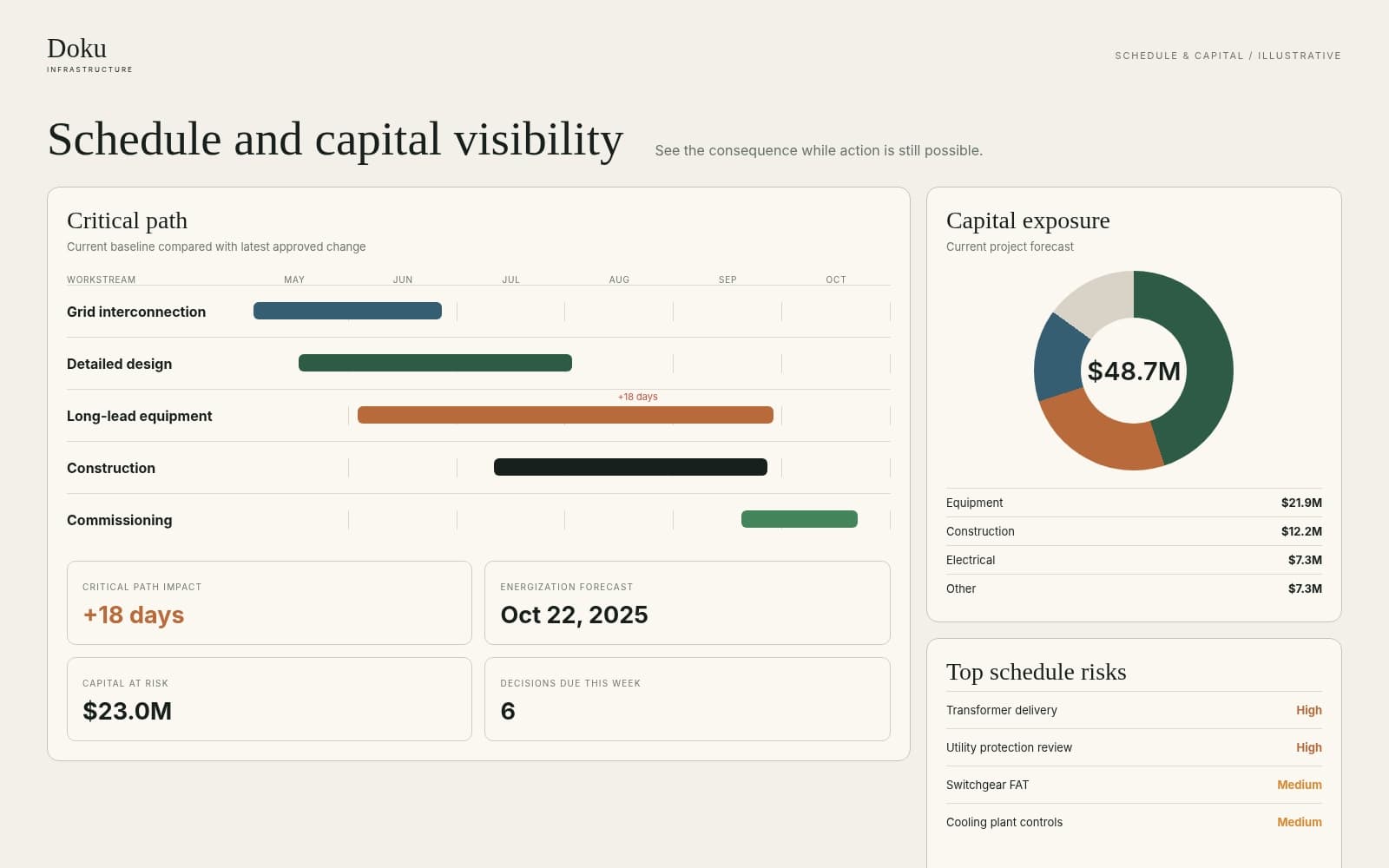Click the Critical path heading
The image size is (1389, 868).
coord(127,220)
